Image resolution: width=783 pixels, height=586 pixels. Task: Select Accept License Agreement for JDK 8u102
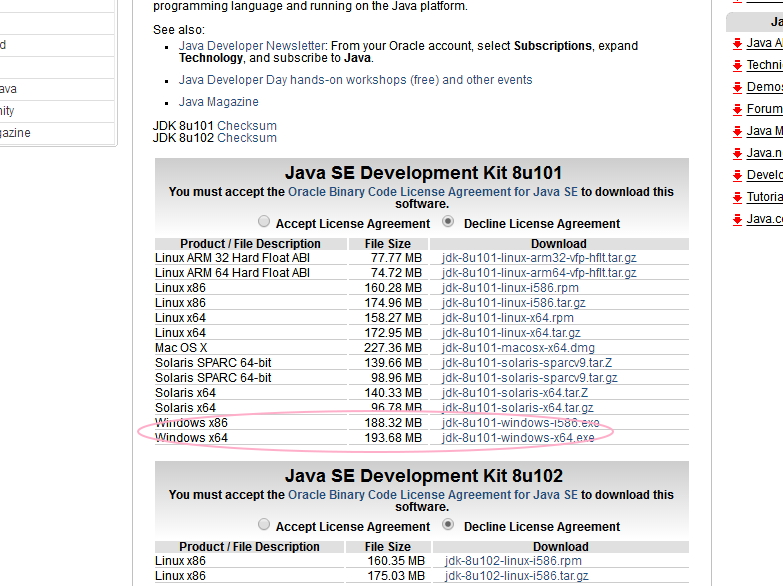[264, 525]
